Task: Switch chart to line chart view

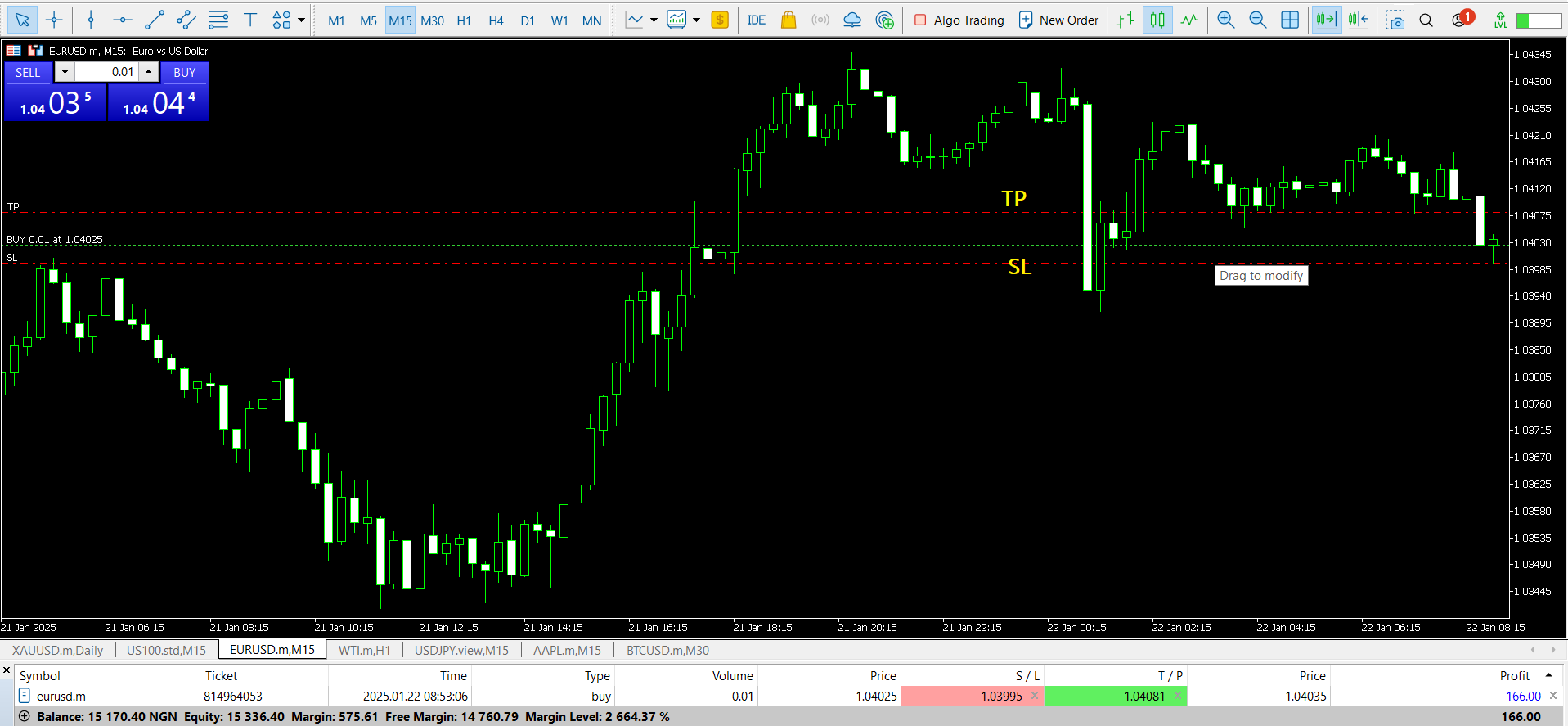Action: coord(1189,20)
